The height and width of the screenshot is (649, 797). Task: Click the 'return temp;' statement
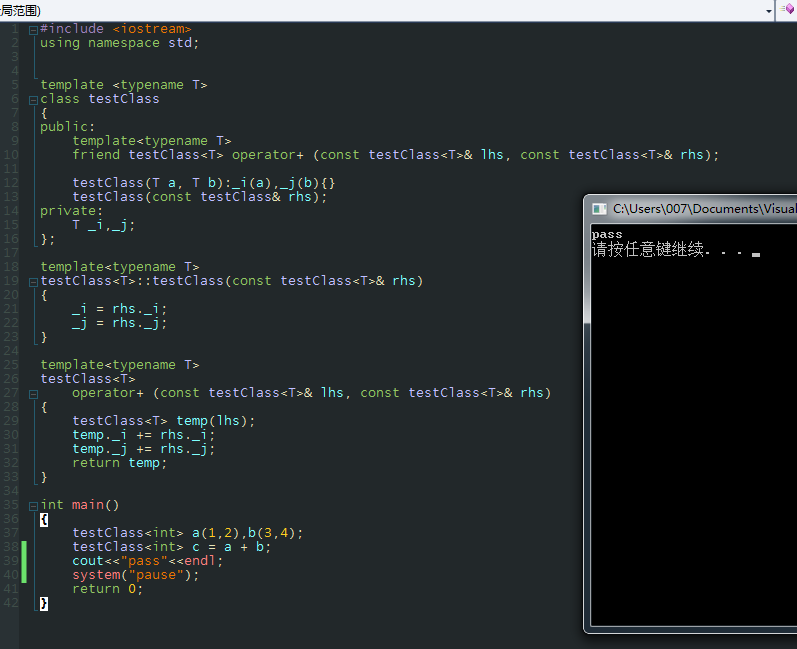point(119,463)
